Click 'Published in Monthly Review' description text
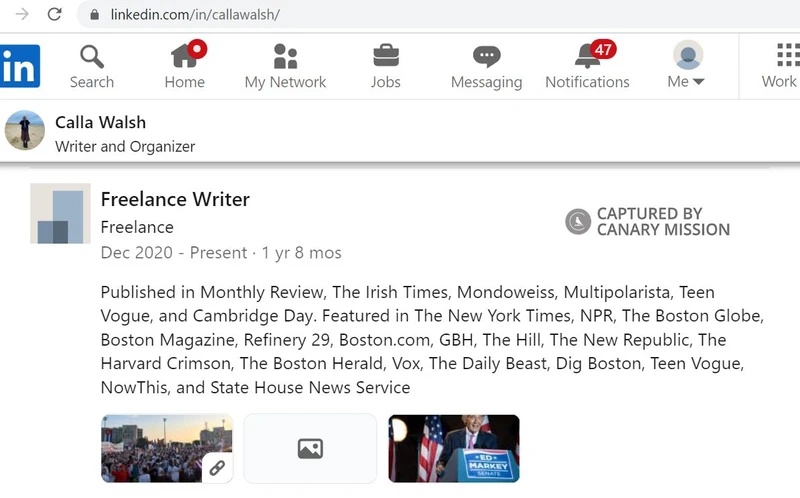 click(212, 292)
